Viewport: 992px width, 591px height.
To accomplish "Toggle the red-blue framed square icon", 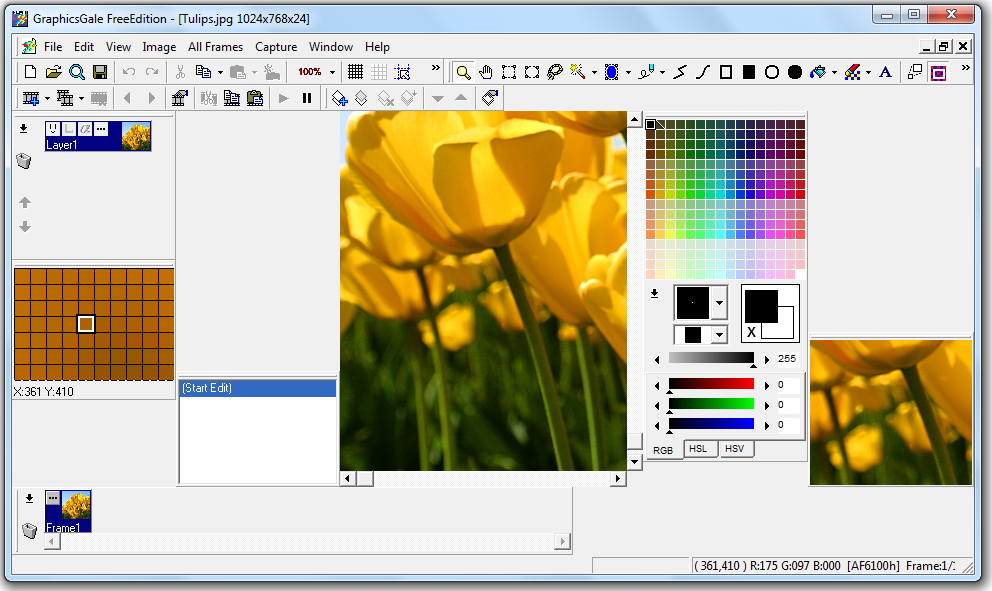I will tap(939, 72).
